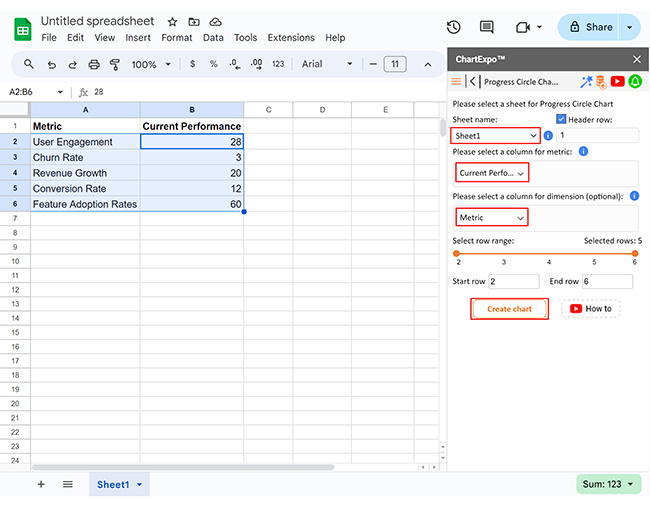Viewport: 650px width, 507px height.
Task: Add a new sheet with plus
Action: (41, 484)
